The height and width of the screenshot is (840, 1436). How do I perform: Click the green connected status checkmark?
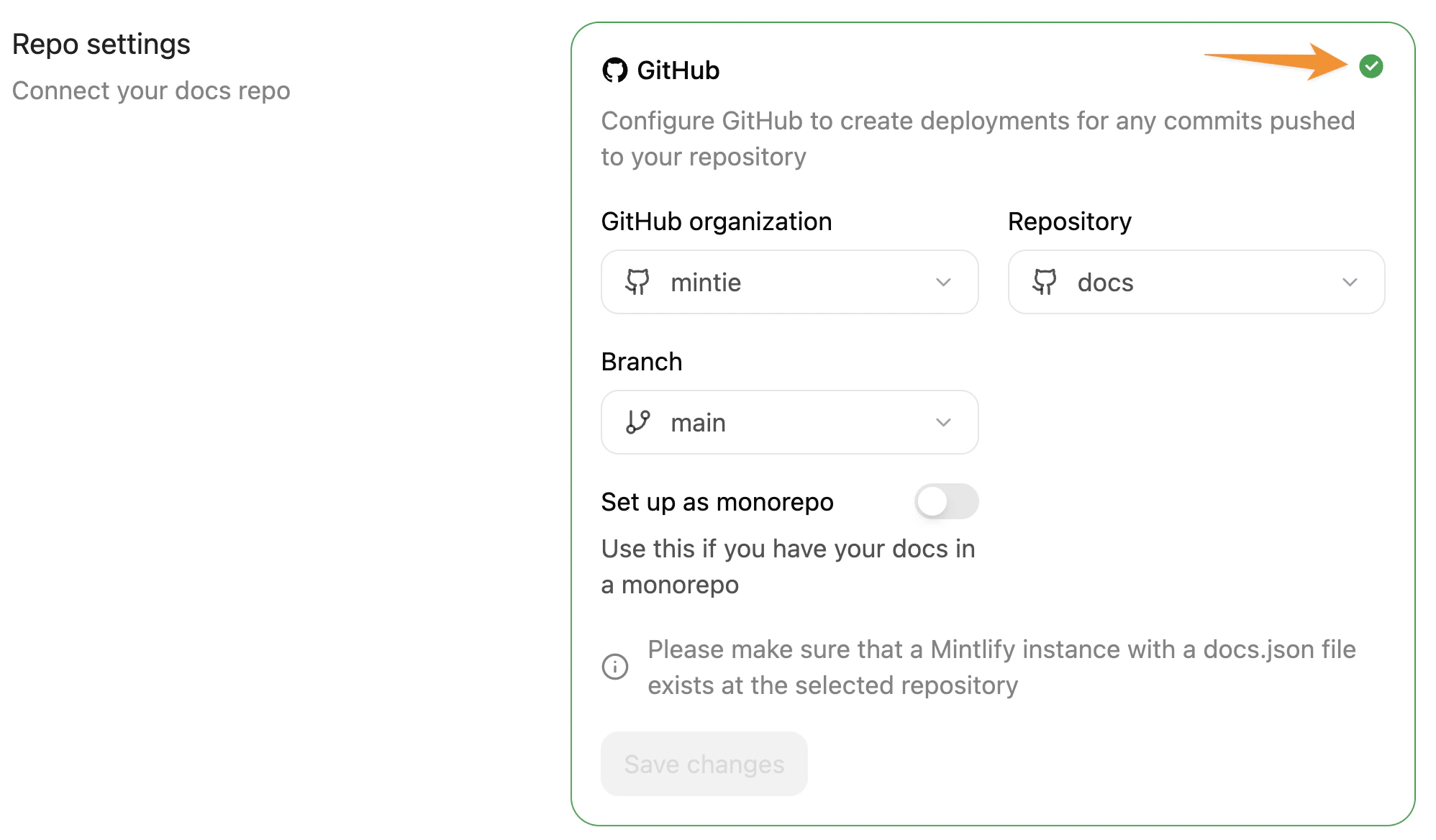pyautogui.click(x=1373, y=65)
